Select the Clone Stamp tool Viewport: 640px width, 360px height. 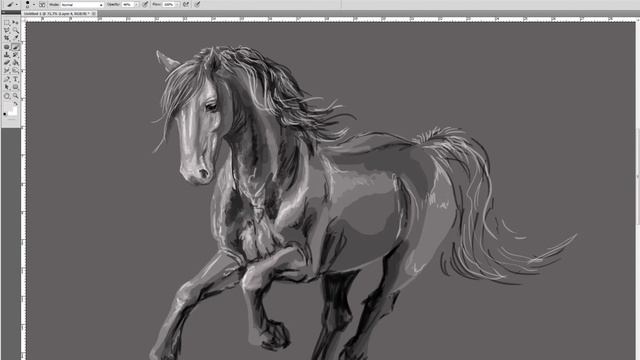pos(6,55)
